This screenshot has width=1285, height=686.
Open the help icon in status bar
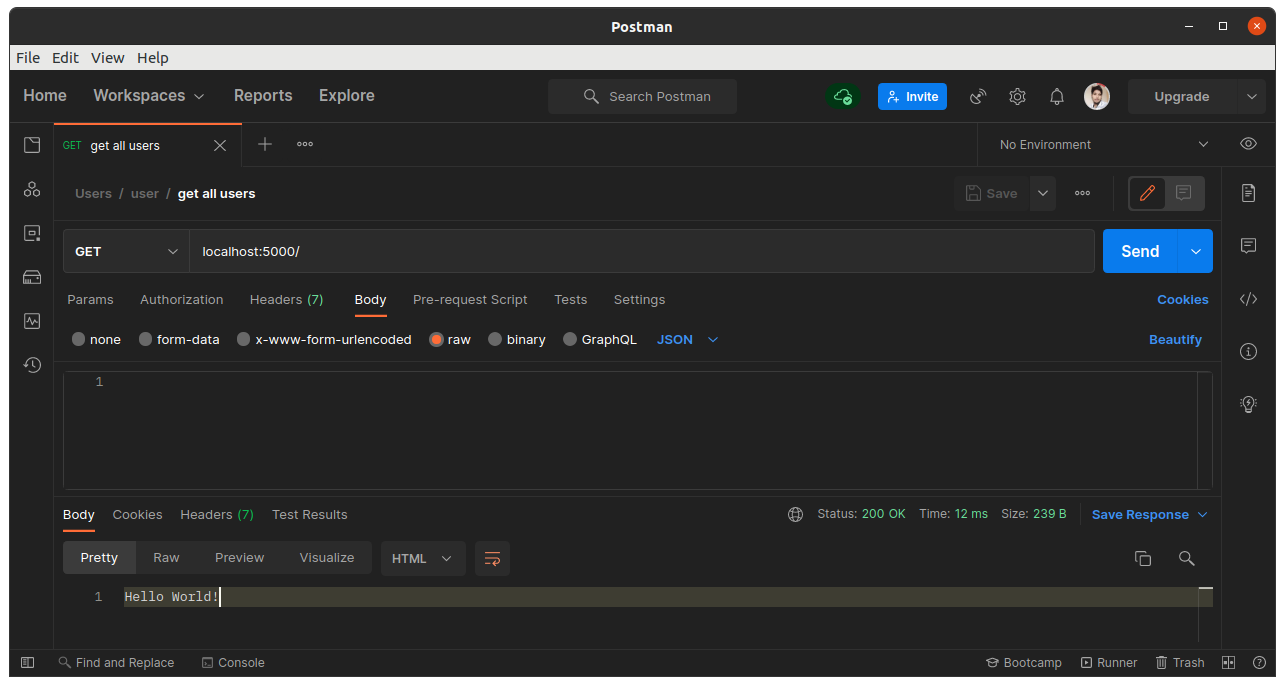1259,663
